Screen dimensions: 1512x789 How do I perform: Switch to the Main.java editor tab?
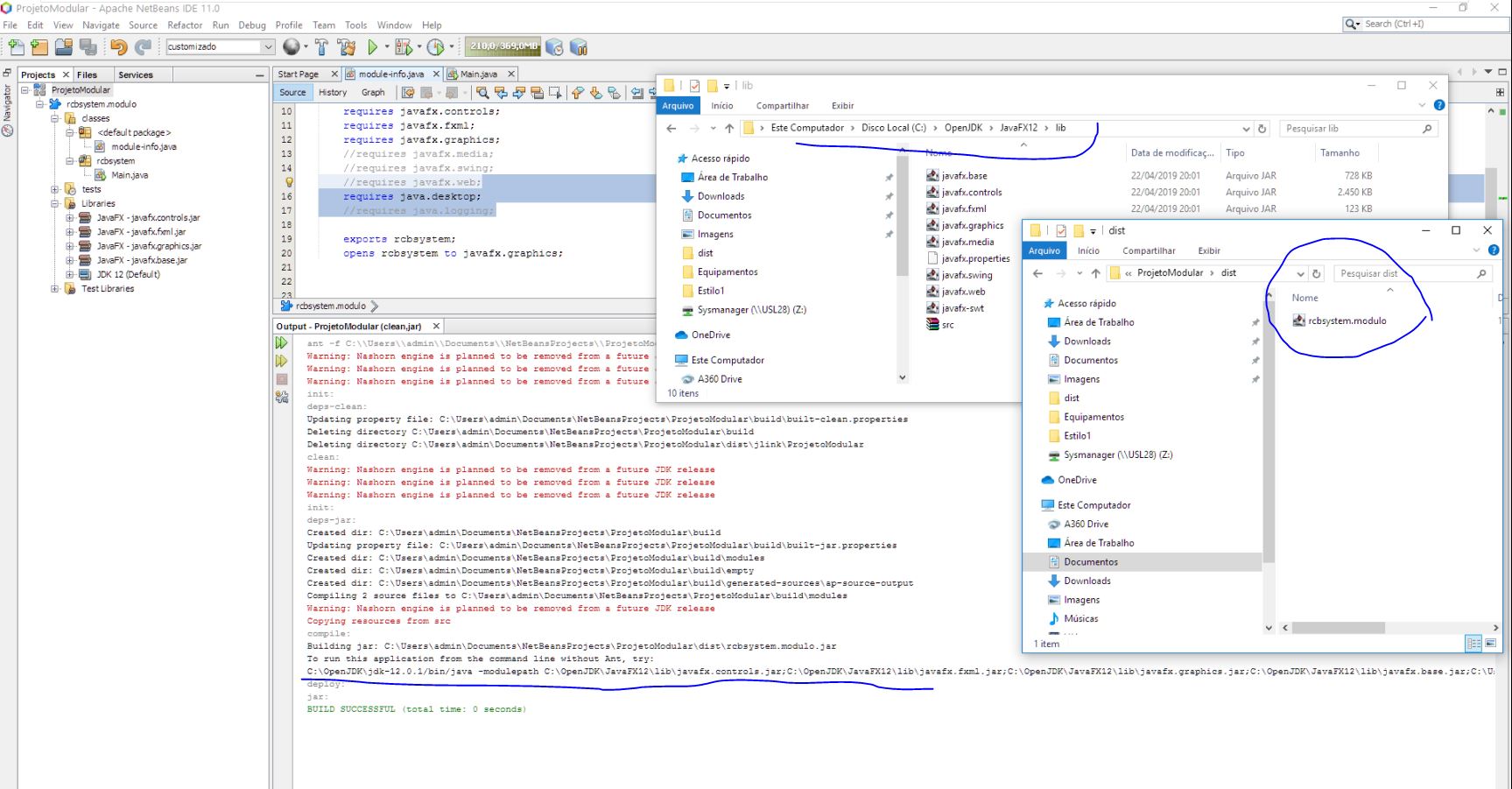coord(478,74)
